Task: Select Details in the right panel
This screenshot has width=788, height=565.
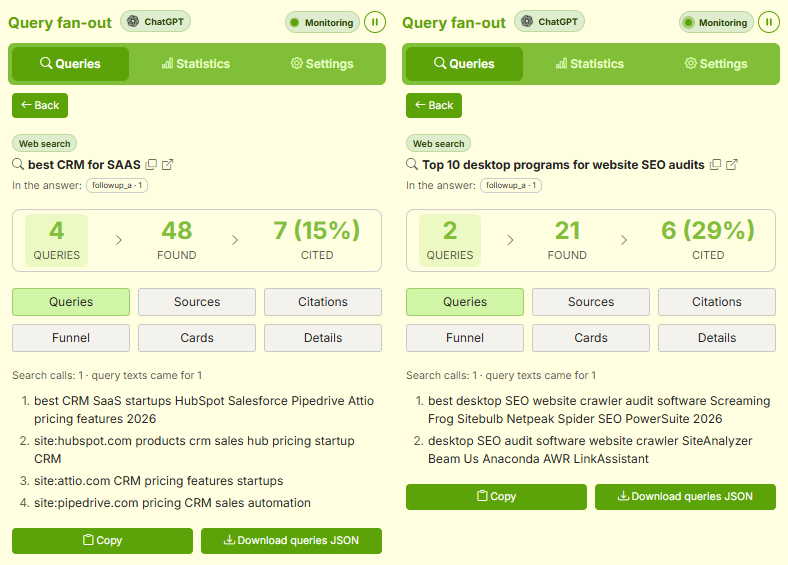Action: click(x=717, y=338)
